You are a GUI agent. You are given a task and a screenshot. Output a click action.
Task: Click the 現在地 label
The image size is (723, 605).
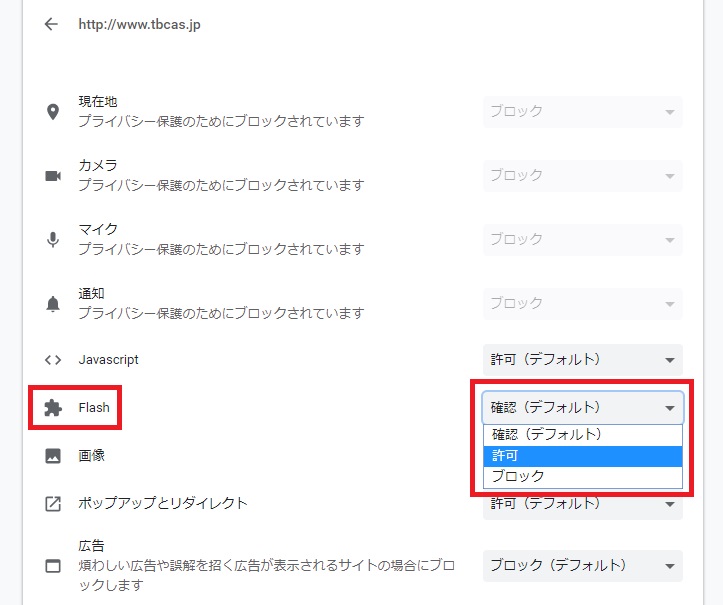coord(98,101)
